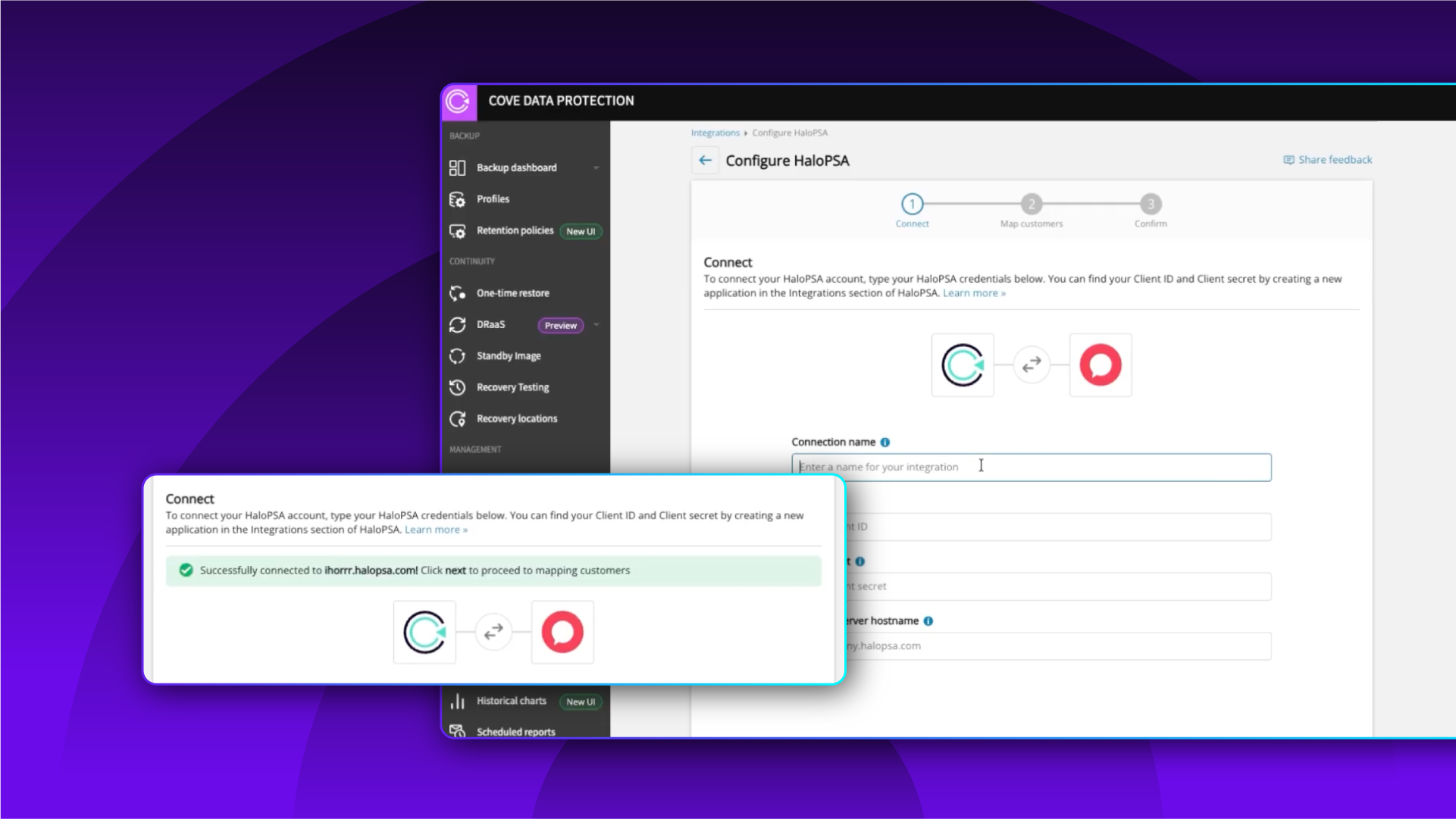This screenshot has height=819, width=1456.
Task: Click the Cove logo tile in popup card
Action: tap(424, 632)
